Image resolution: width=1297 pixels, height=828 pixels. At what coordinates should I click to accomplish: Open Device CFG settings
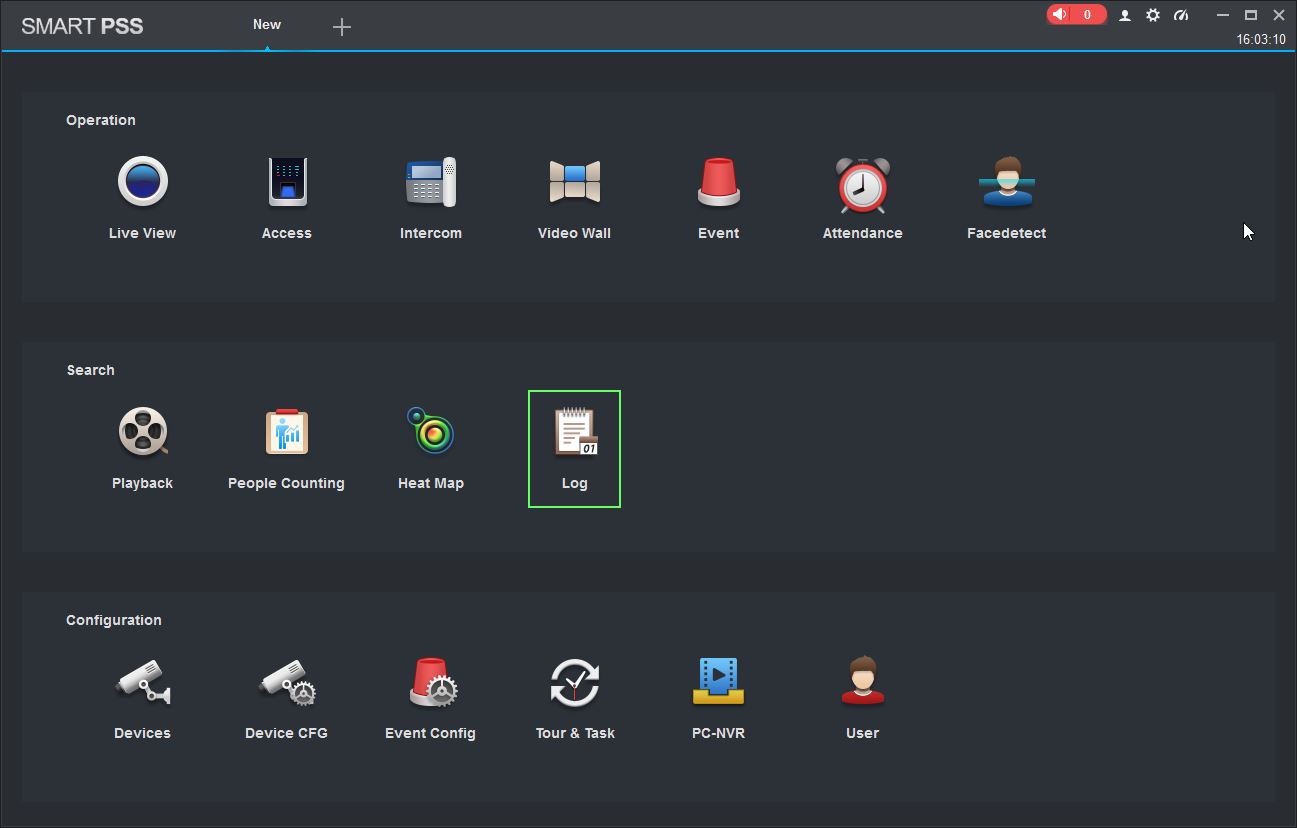click(286, 698)
